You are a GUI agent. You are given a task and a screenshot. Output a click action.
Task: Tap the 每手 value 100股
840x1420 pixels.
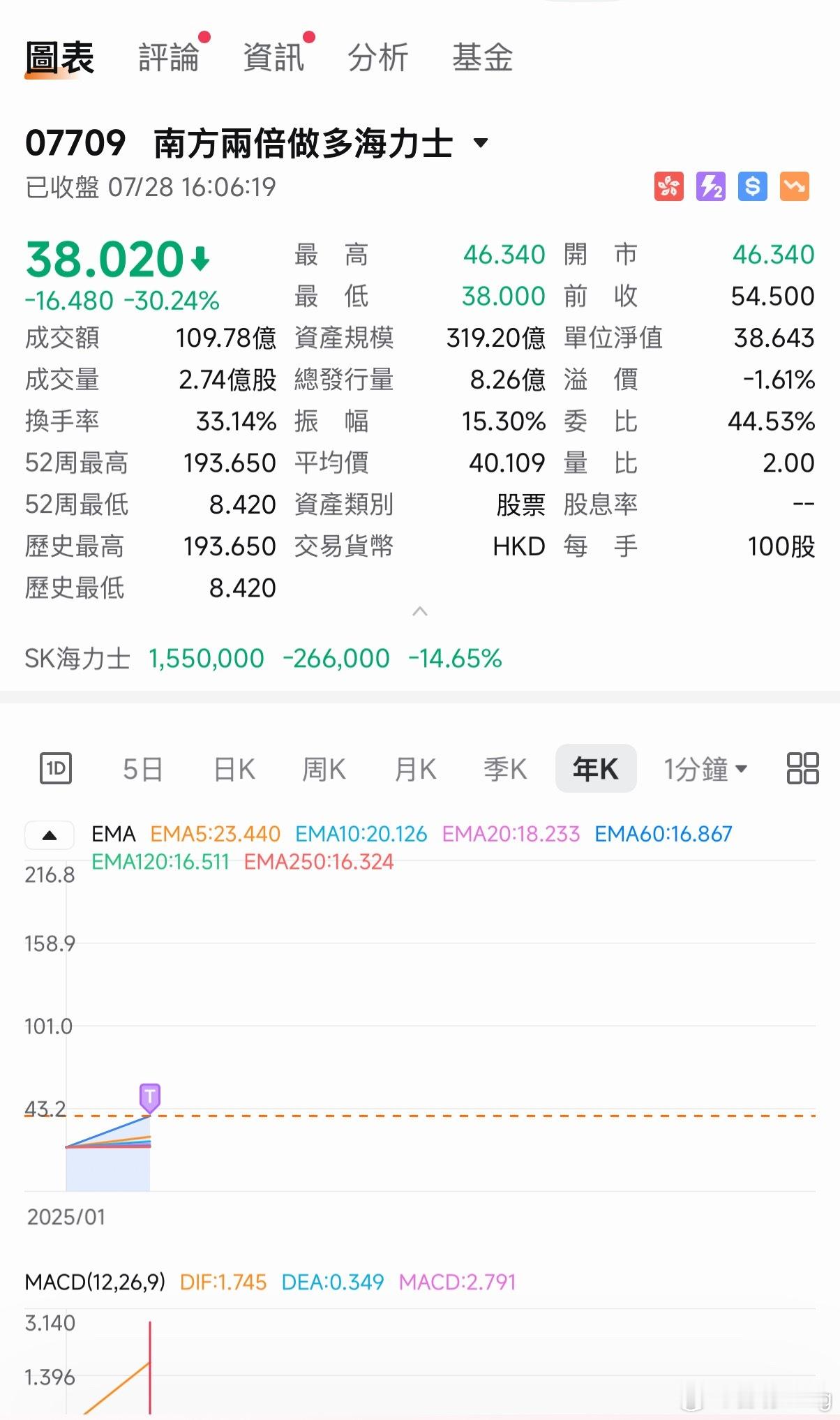[781, 546]
